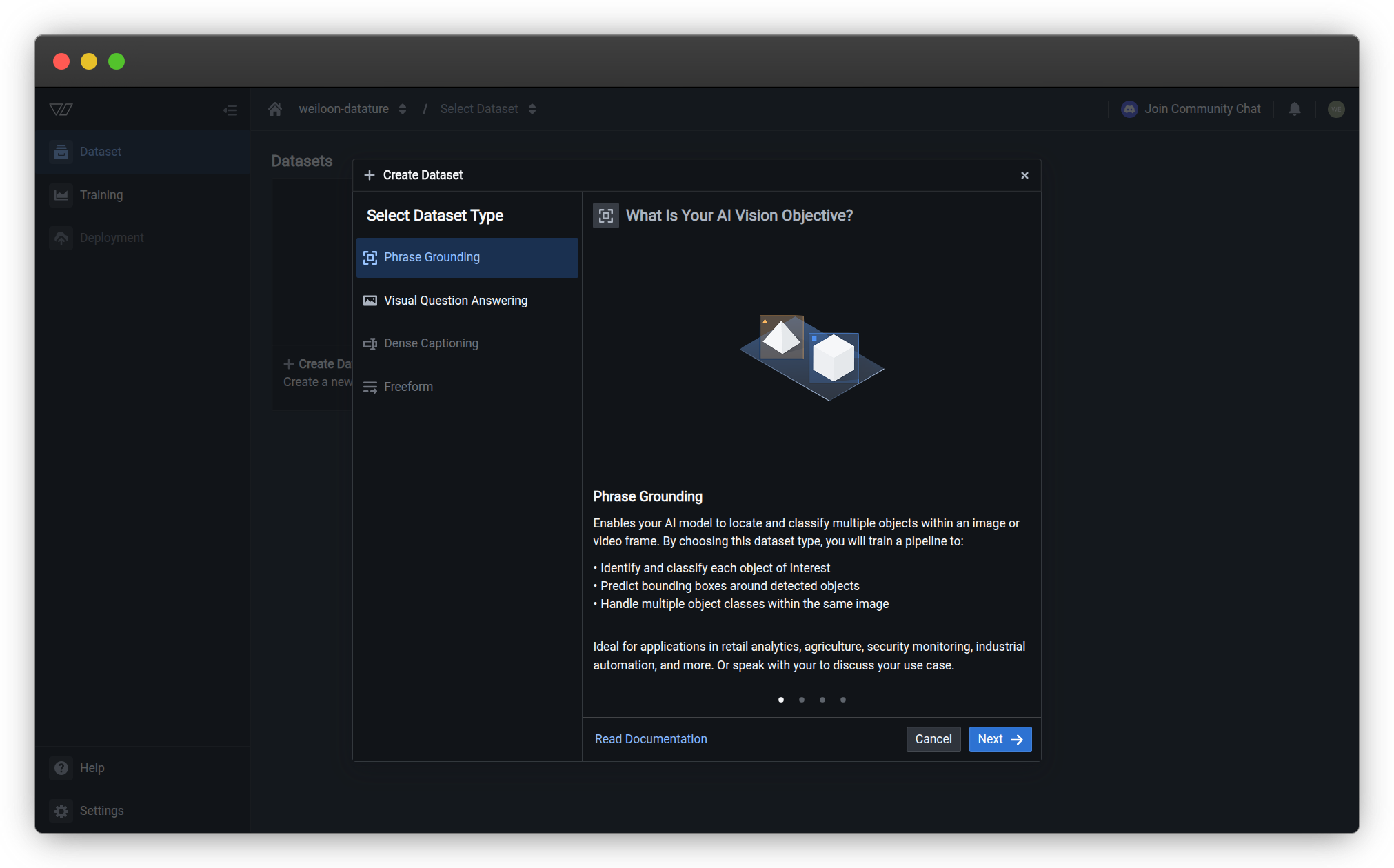Open the Training section icon
The height and width of the screenshot is (868, 1394).
tap(61, 194)
